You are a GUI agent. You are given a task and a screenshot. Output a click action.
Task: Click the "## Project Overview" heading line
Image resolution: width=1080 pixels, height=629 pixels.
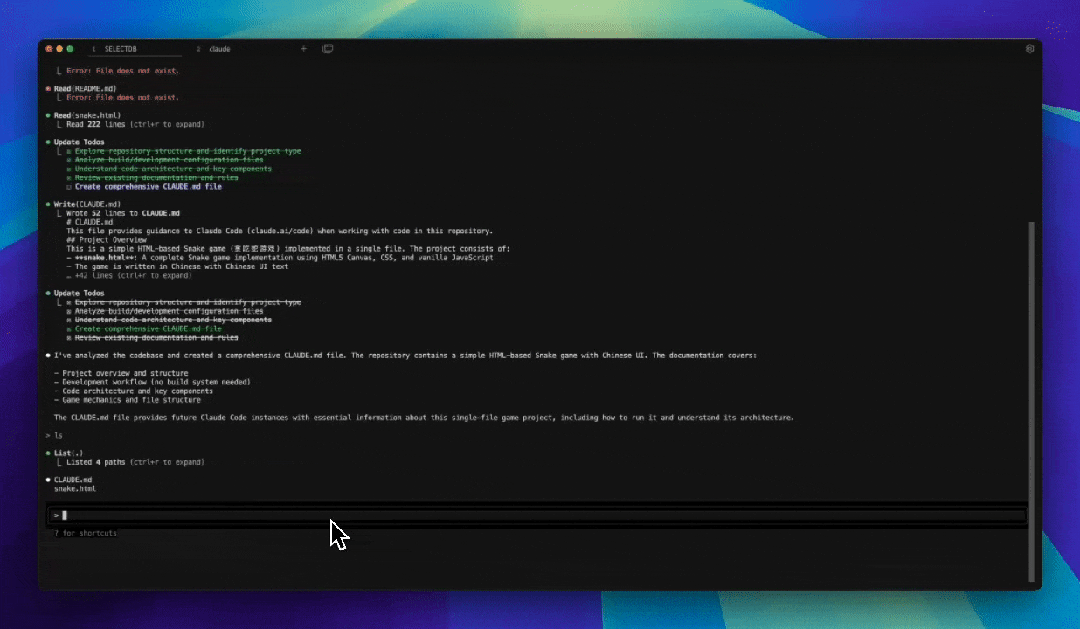[107, 240]
